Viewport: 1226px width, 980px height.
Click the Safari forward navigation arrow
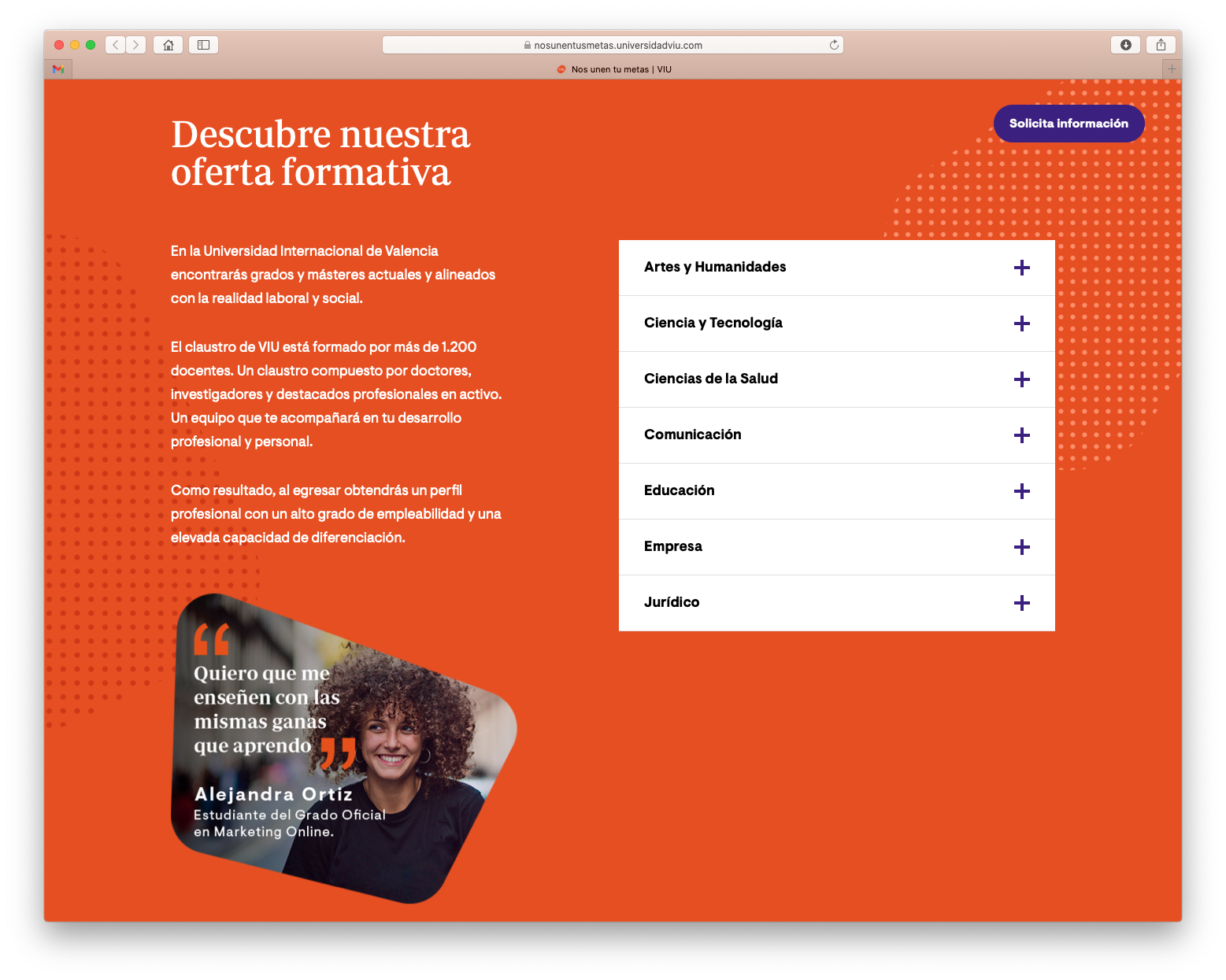click(136, 45)
